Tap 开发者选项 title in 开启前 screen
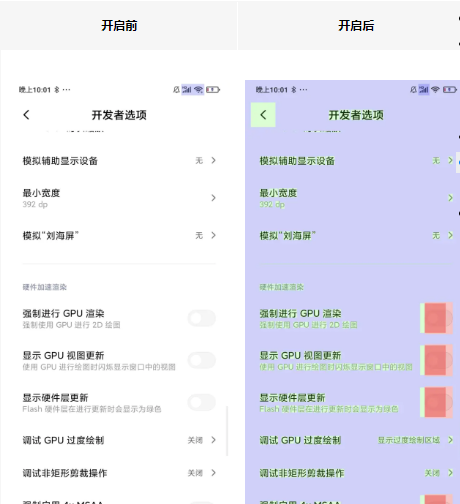460x504 pixels. (119, 115)
